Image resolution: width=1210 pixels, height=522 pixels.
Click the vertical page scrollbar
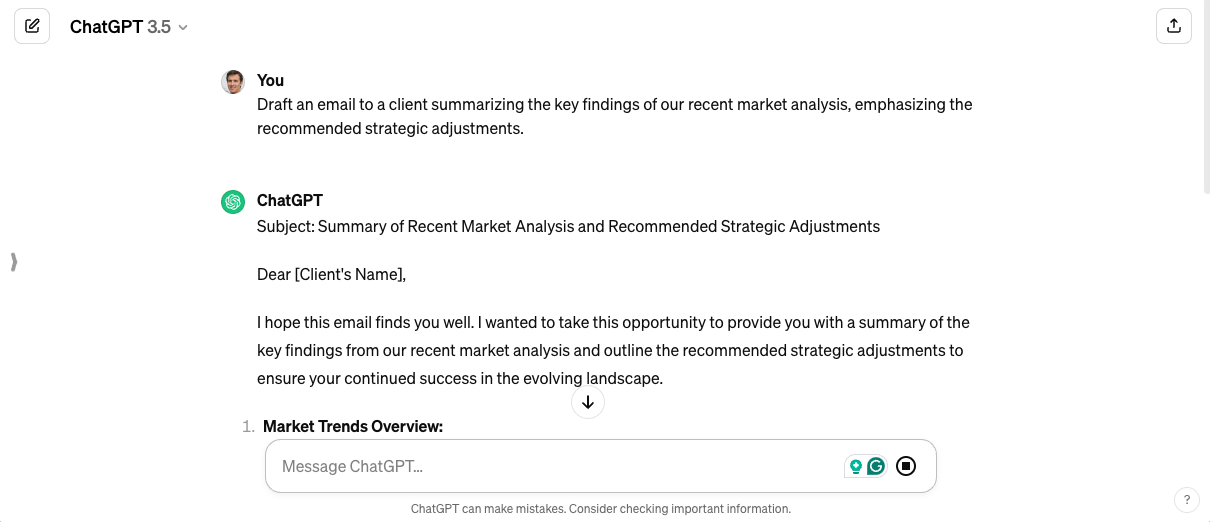1204,100
